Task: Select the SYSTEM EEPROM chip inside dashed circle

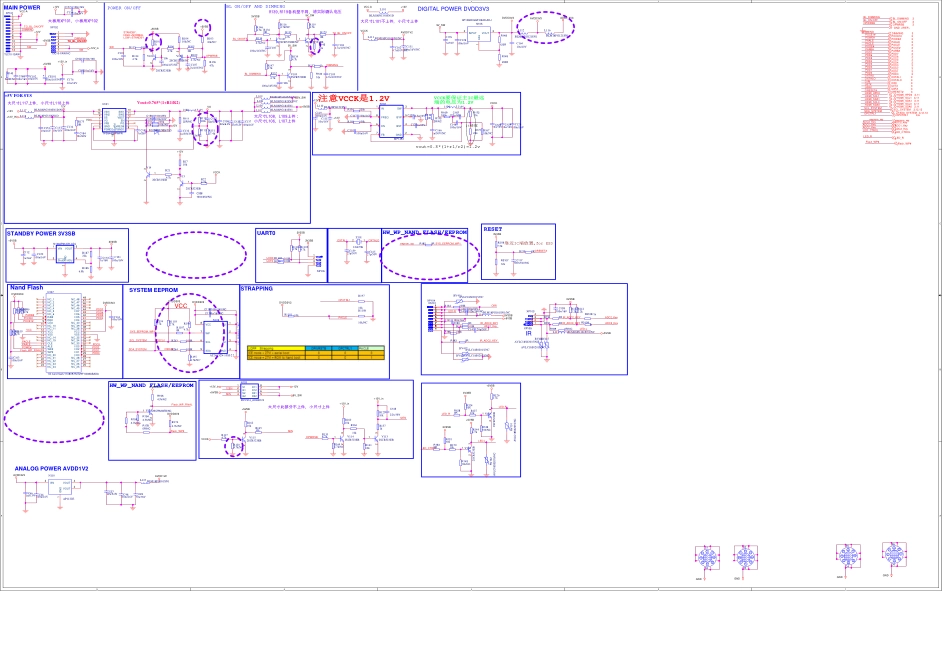Action: (214, 337)
